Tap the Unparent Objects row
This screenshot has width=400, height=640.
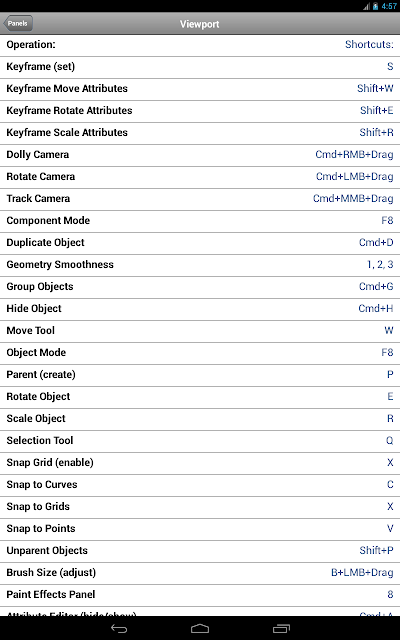(200, 551)
